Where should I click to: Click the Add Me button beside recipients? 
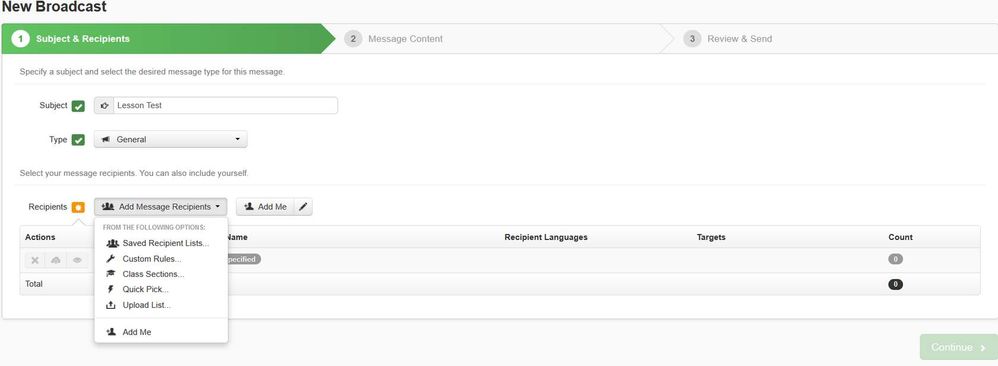pos(265,207)
